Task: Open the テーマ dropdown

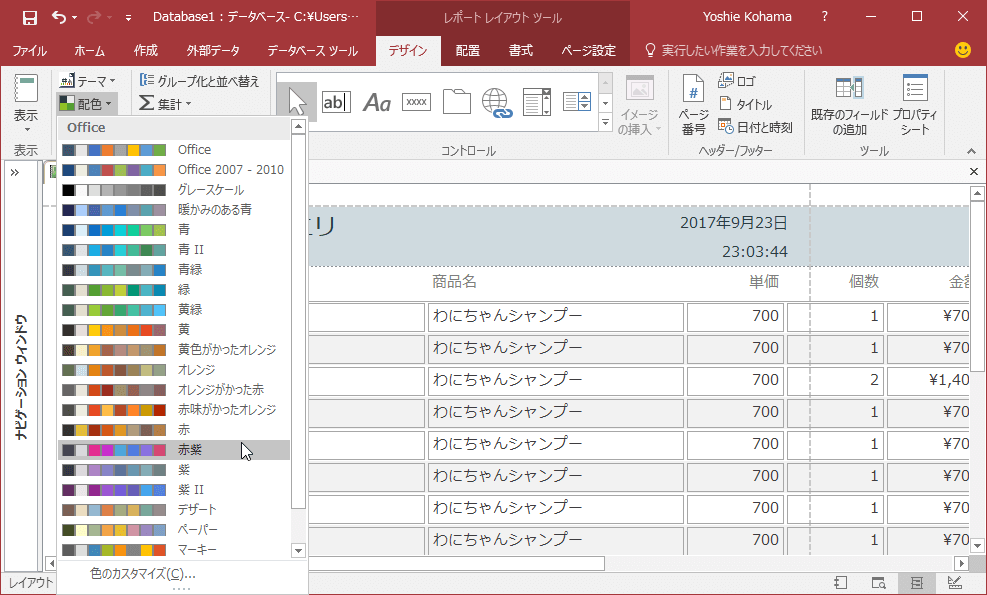Action: [x=87, y=81]
